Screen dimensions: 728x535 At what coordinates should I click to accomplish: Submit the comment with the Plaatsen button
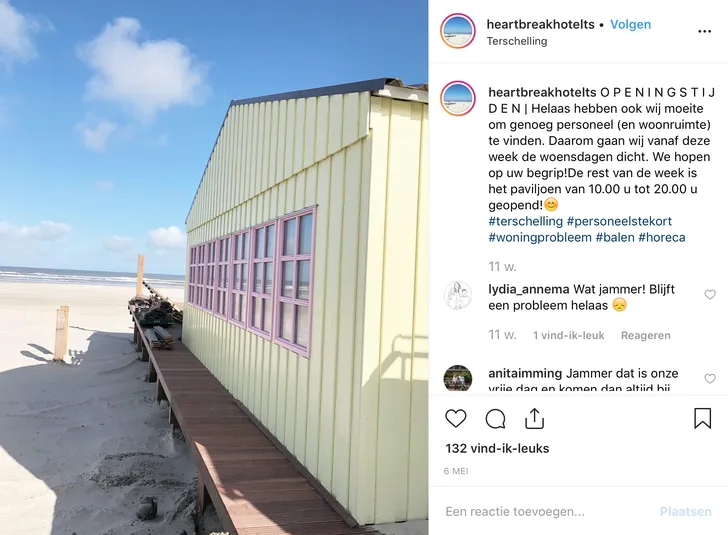pos(685,511)
